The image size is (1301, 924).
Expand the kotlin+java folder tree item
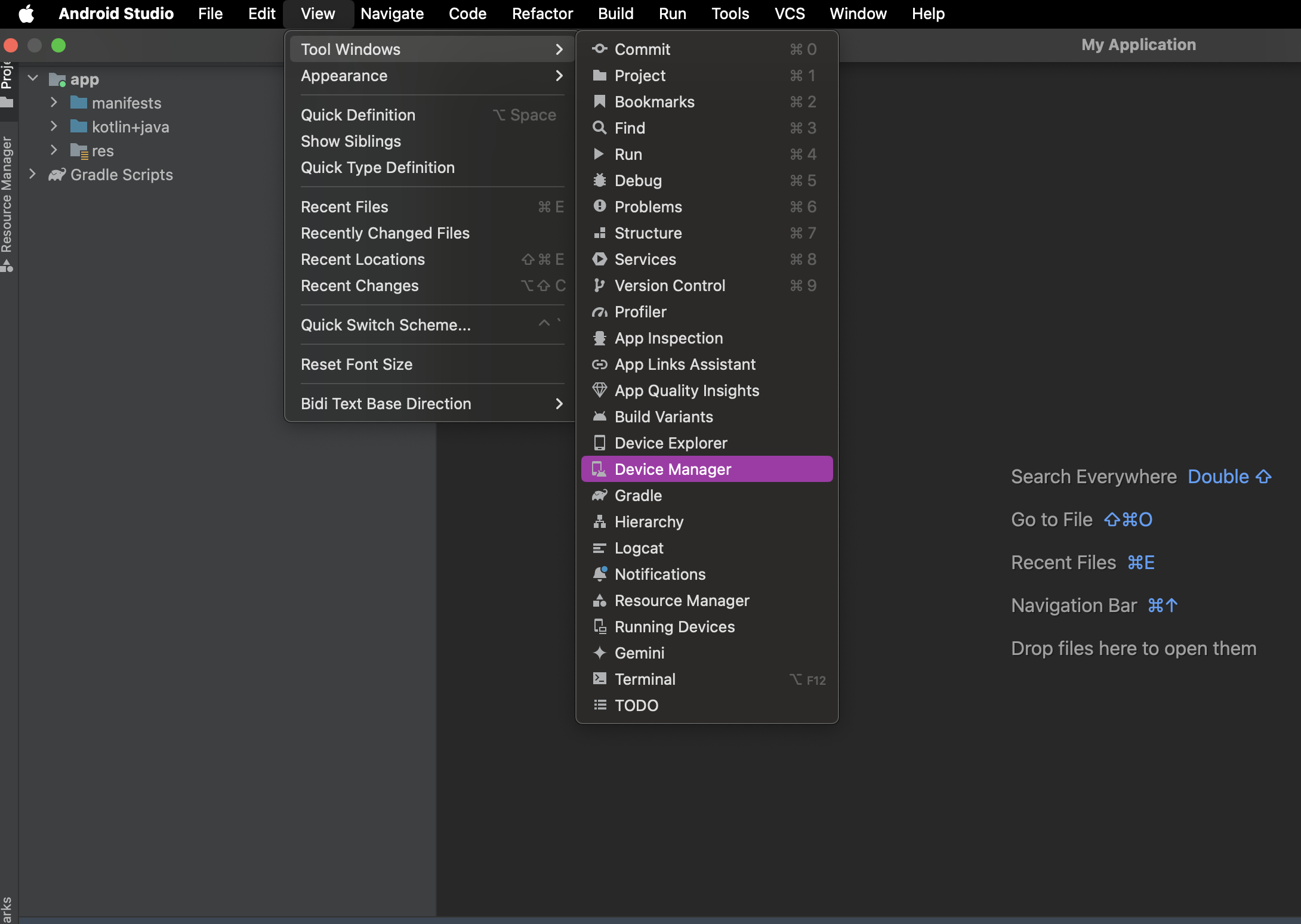[x=55, y=126]
